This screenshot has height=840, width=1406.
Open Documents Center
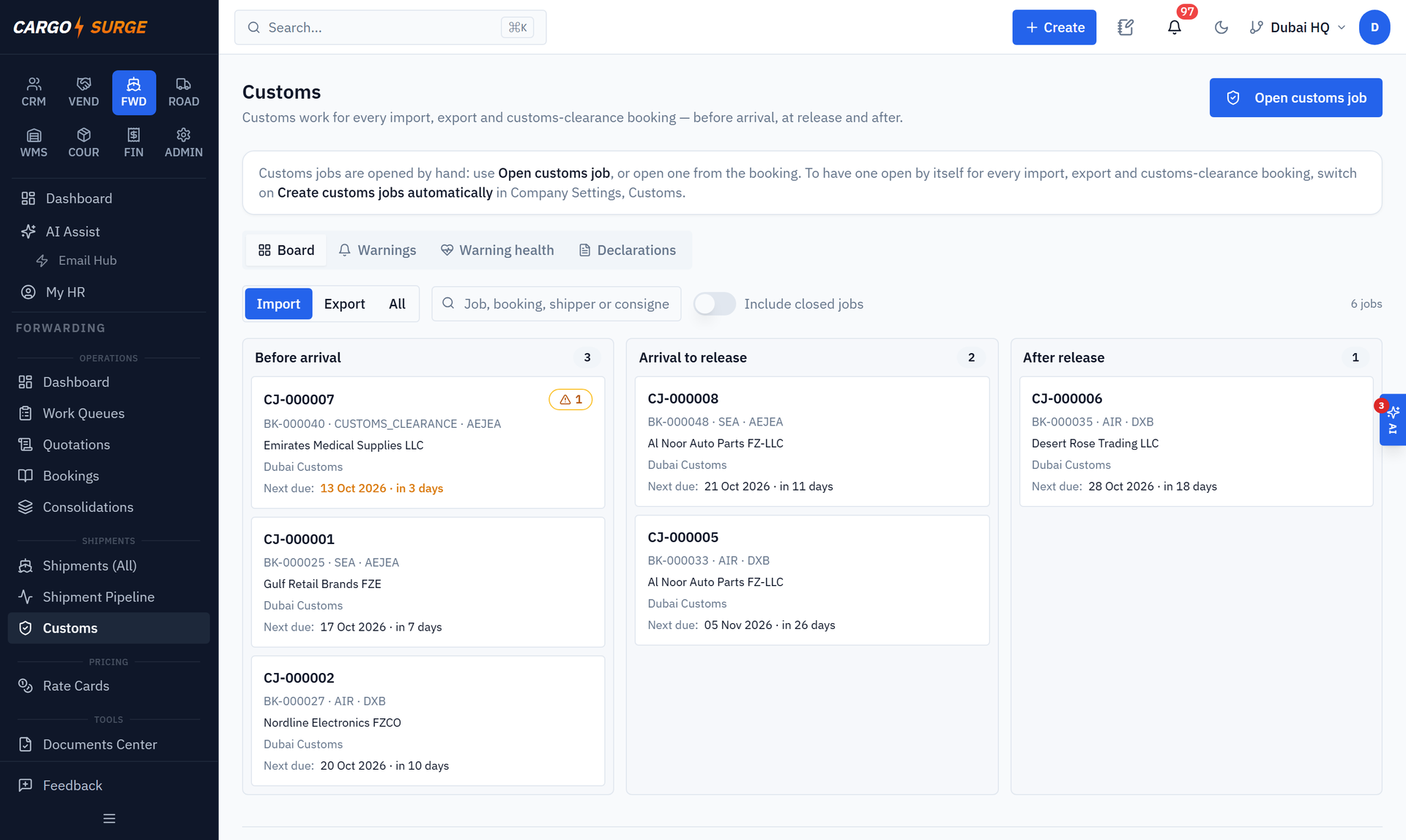pyautogui.click(x=109, y=745)
